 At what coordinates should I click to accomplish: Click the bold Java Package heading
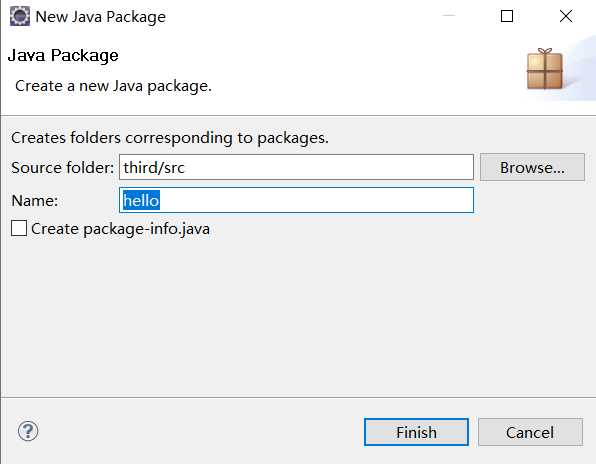(x=63, y=55)
